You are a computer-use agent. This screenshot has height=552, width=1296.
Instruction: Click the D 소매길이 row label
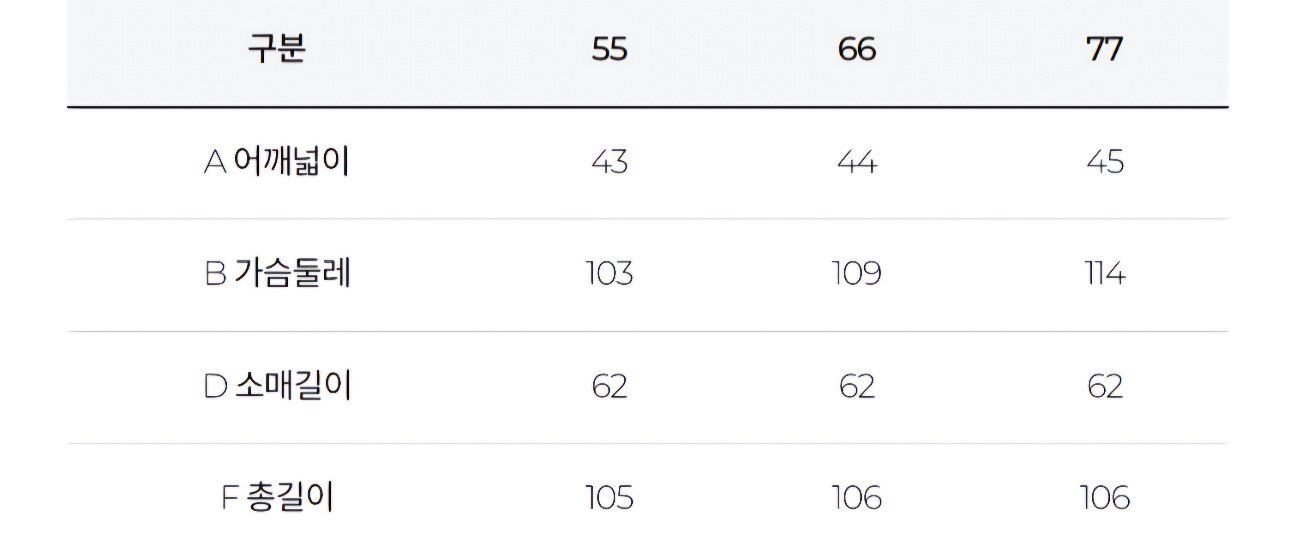coord(277,386)
